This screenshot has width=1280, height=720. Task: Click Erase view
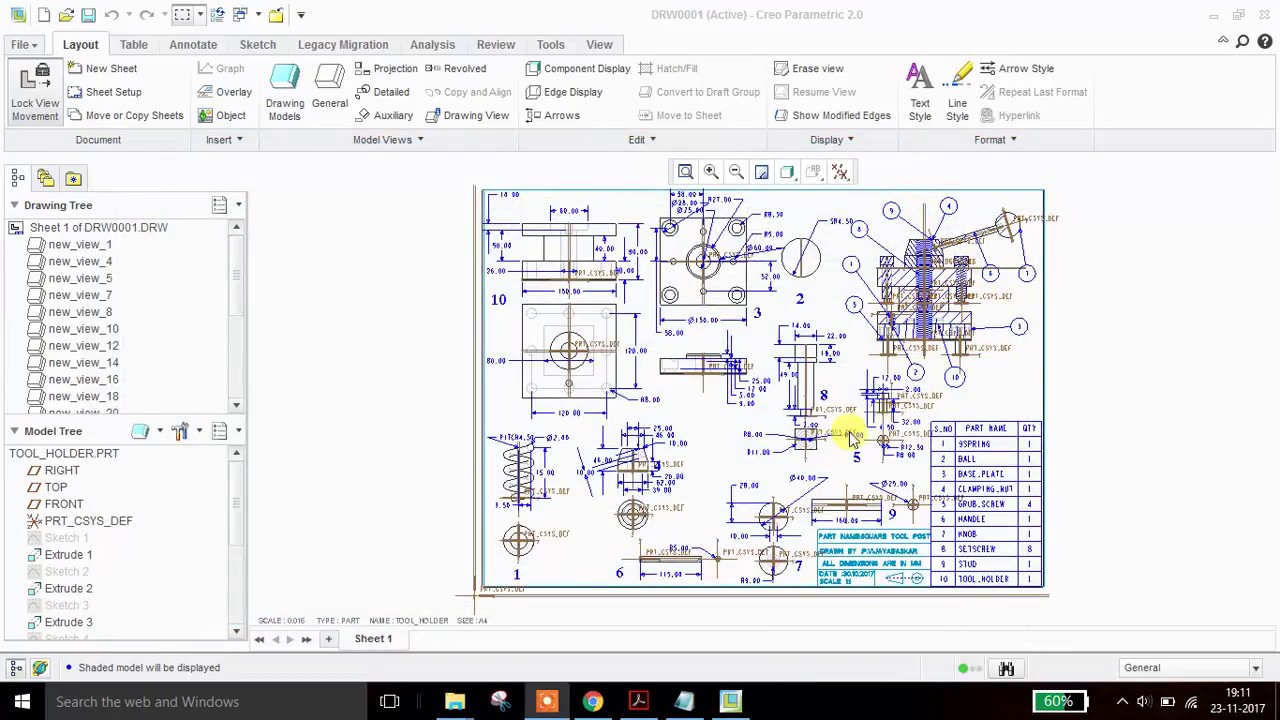808,68
